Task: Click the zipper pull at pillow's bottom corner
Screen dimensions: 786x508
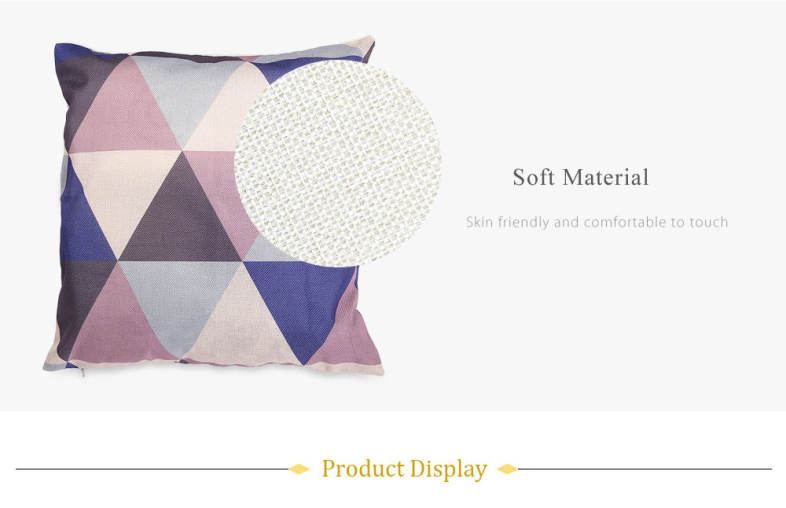Action: [83, 372]
